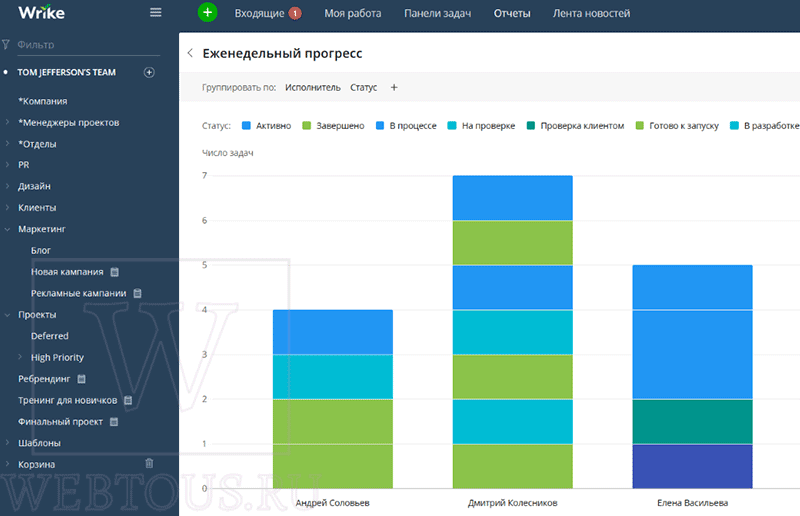The width and height of the screenshot is (800, 516).
Task: Click the project icon beside Рекламные кампании
Action: pyautogui.click(x=137, y=293)
